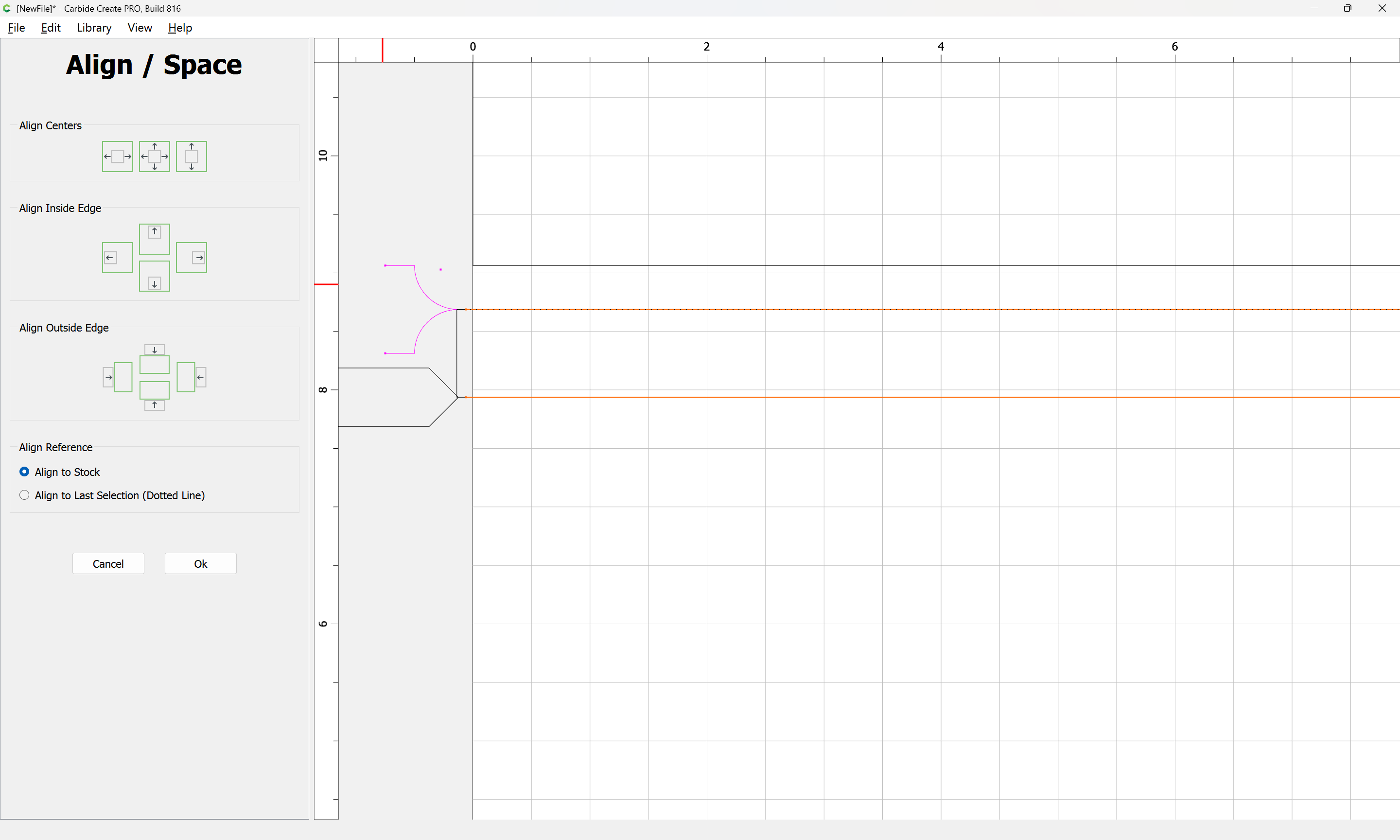This screenshot has height=840, width=1400.
Task: Open the Edit menu
Action: click(51, 28)
